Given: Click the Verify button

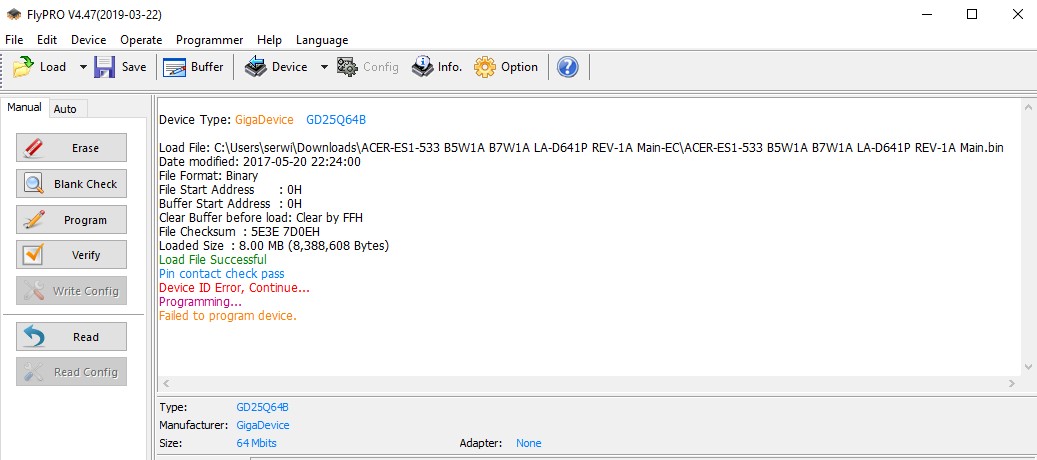Looking at the screenshot, I should pyautogui.click(x=71, y=254).
